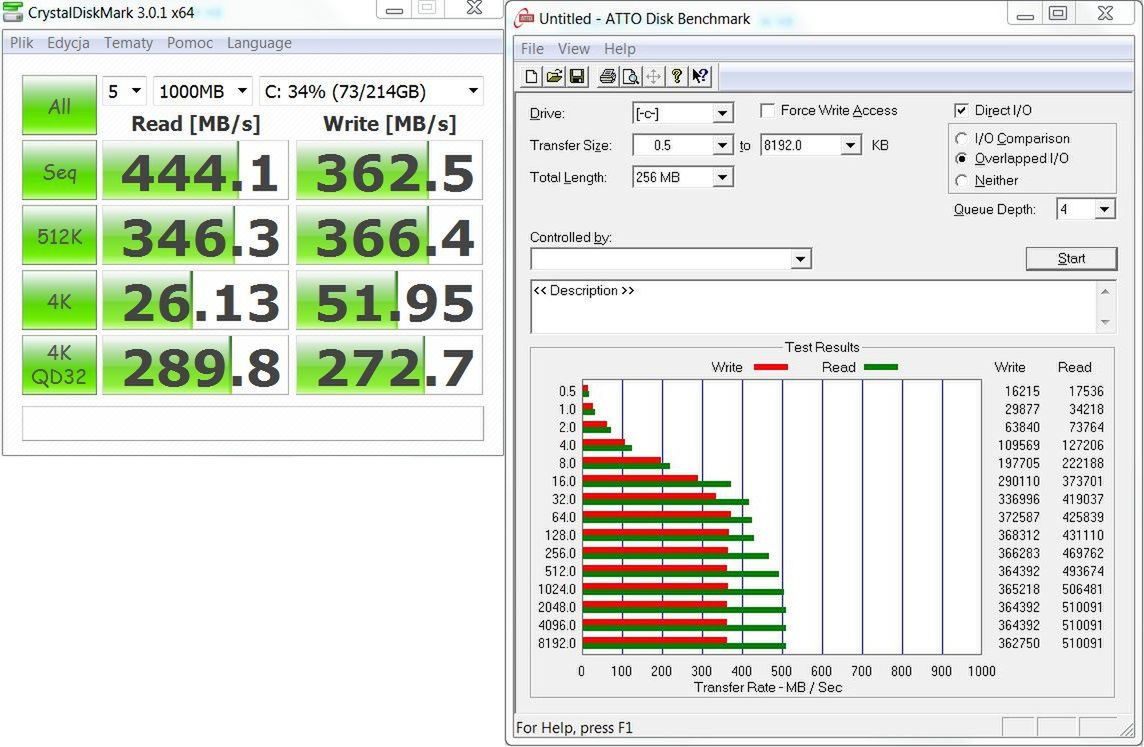
Task: Click the ATTO status bar text For Help
Action: [574, 727]
